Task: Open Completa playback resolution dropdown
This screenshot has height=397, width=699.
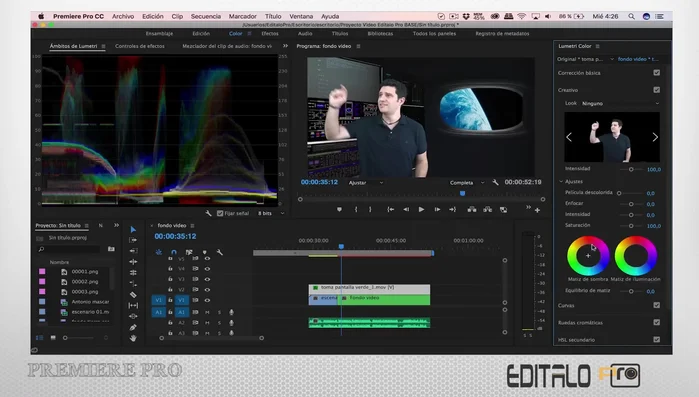Action: tap(466, 183)
